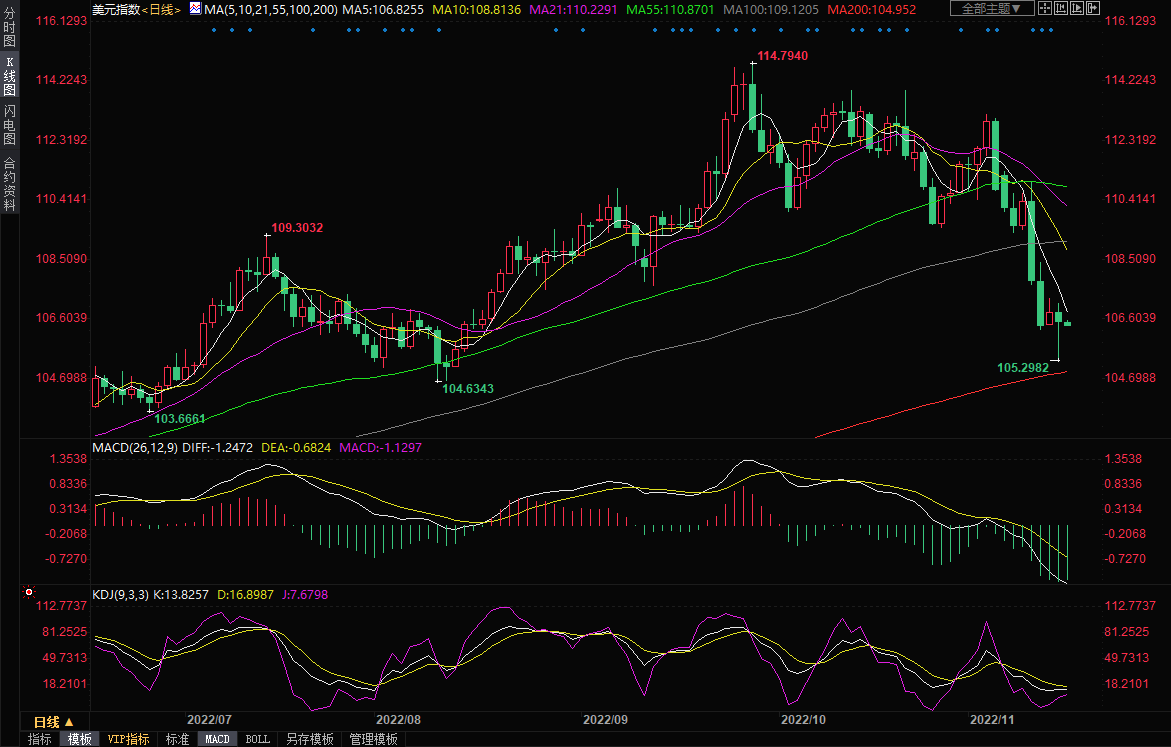This screenshot has height=747, width=1171.
Task: Click the VIP指标 button
Action: [x=128, y=739]
